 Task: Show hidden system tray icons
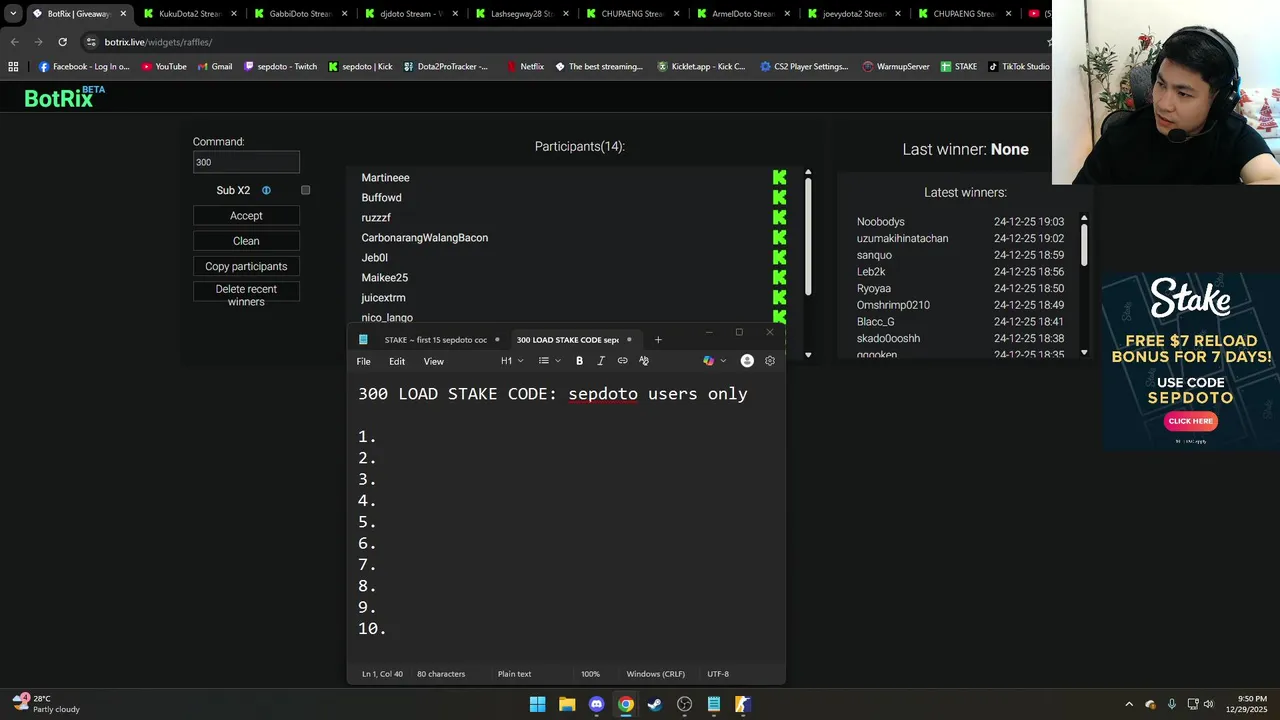click(1129, 704)
